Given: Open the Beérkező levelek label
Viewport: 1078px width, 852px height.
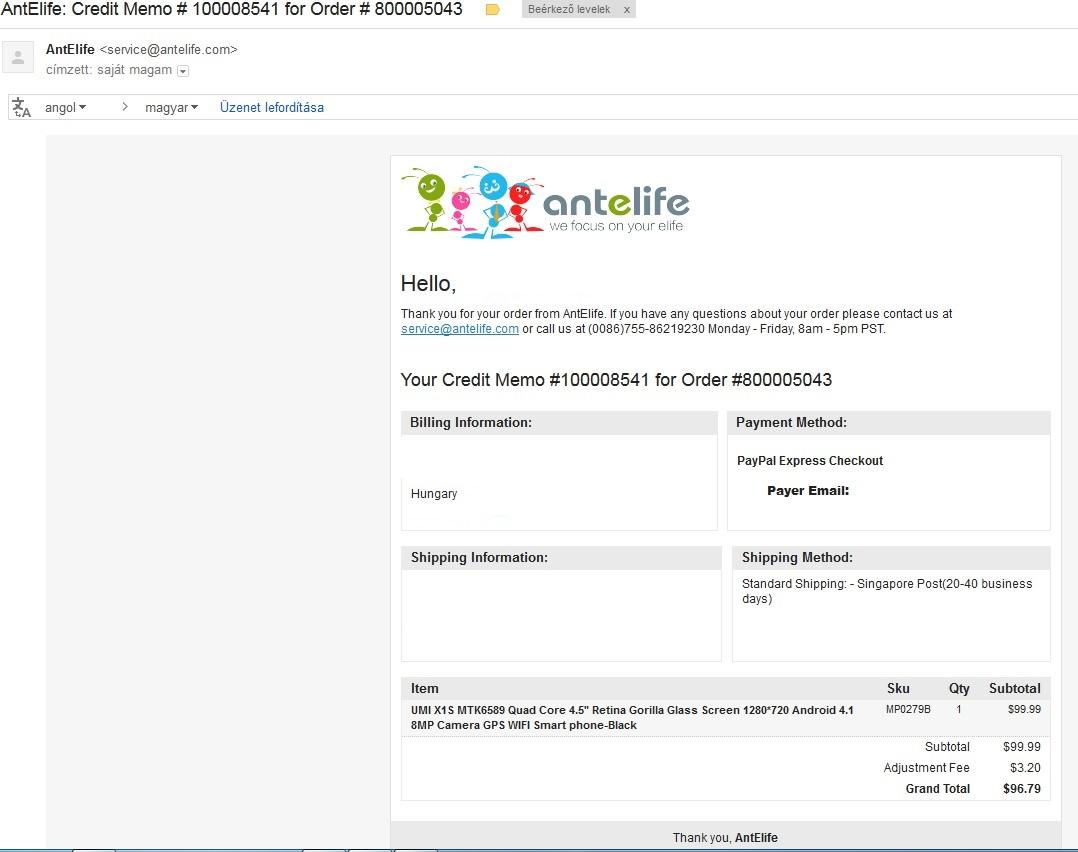Looking at the screenshot, I should (x=569, y=10).
